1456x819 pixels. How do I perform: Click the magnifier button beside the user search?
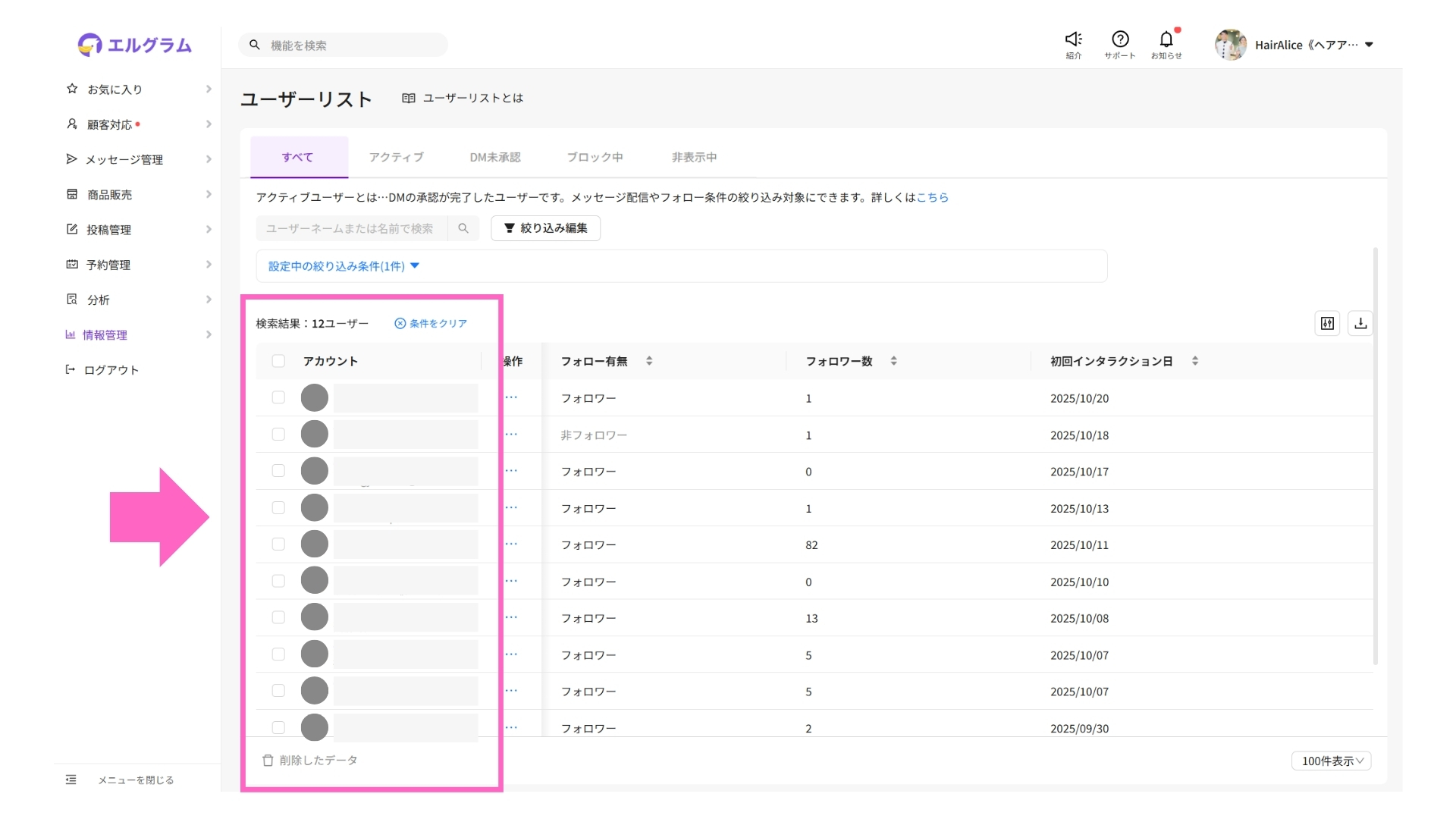463,228
